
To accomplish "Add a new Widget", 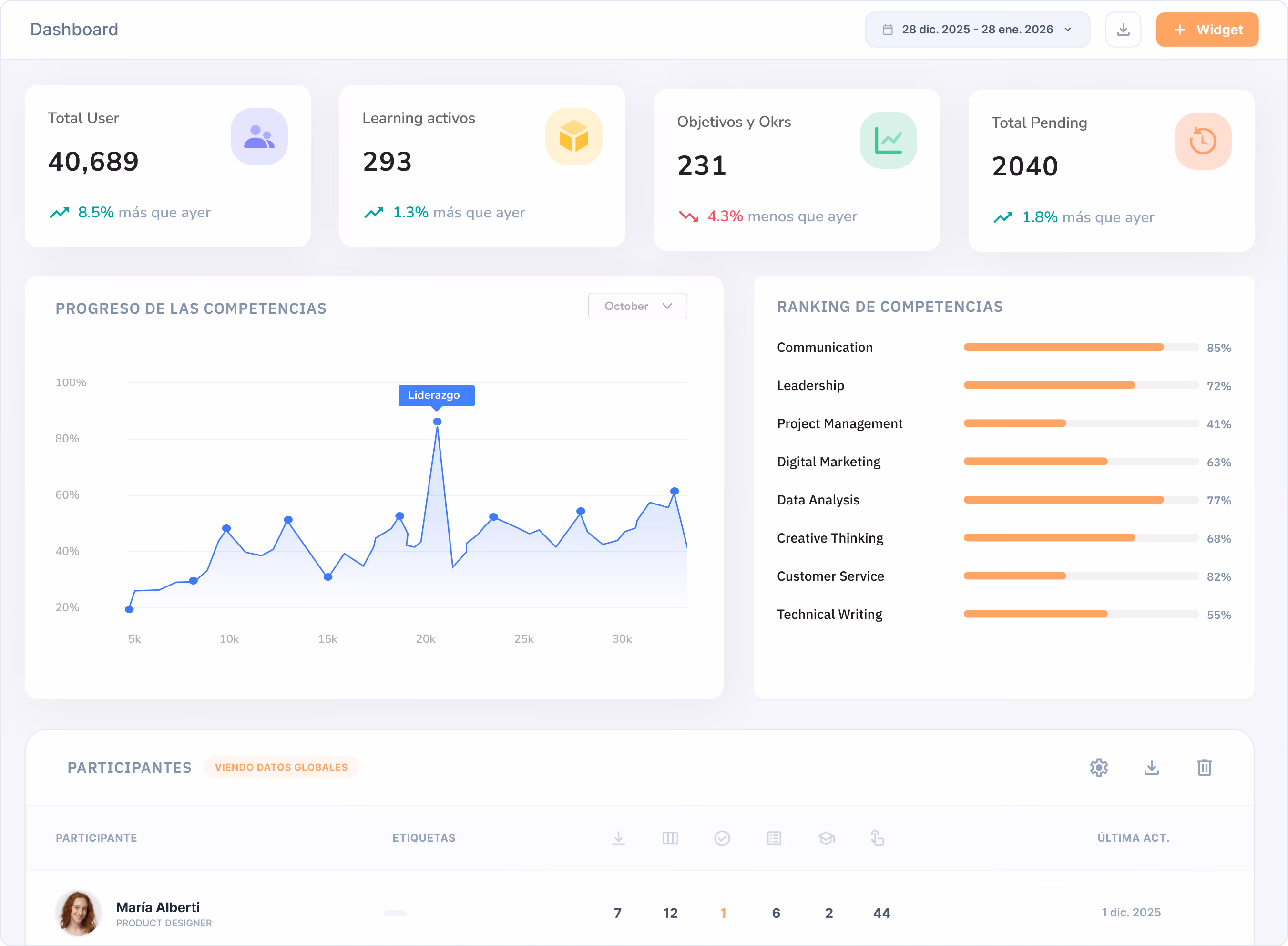I will point(1206,30).
